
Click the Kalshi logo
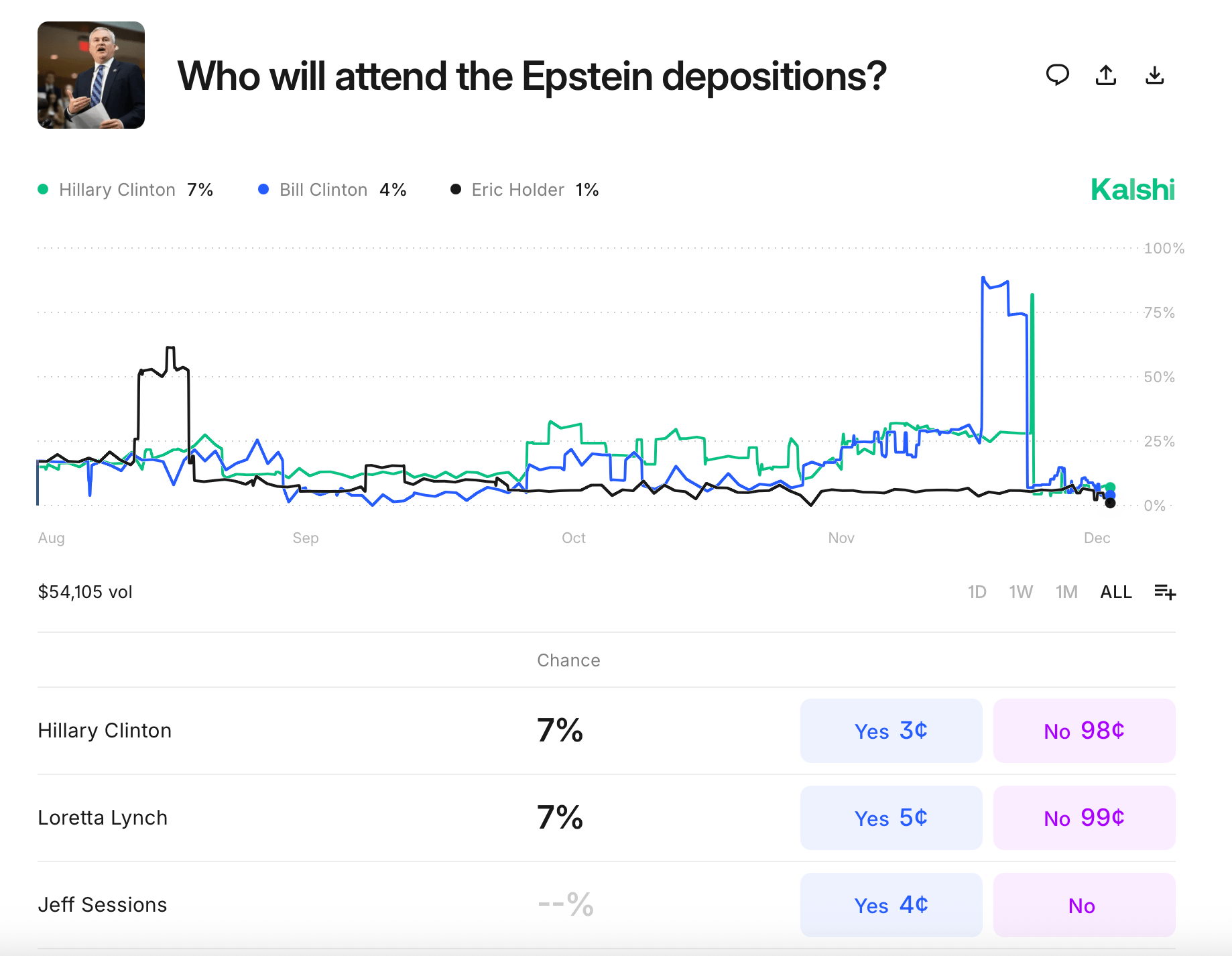click(x=1132, y=190)
